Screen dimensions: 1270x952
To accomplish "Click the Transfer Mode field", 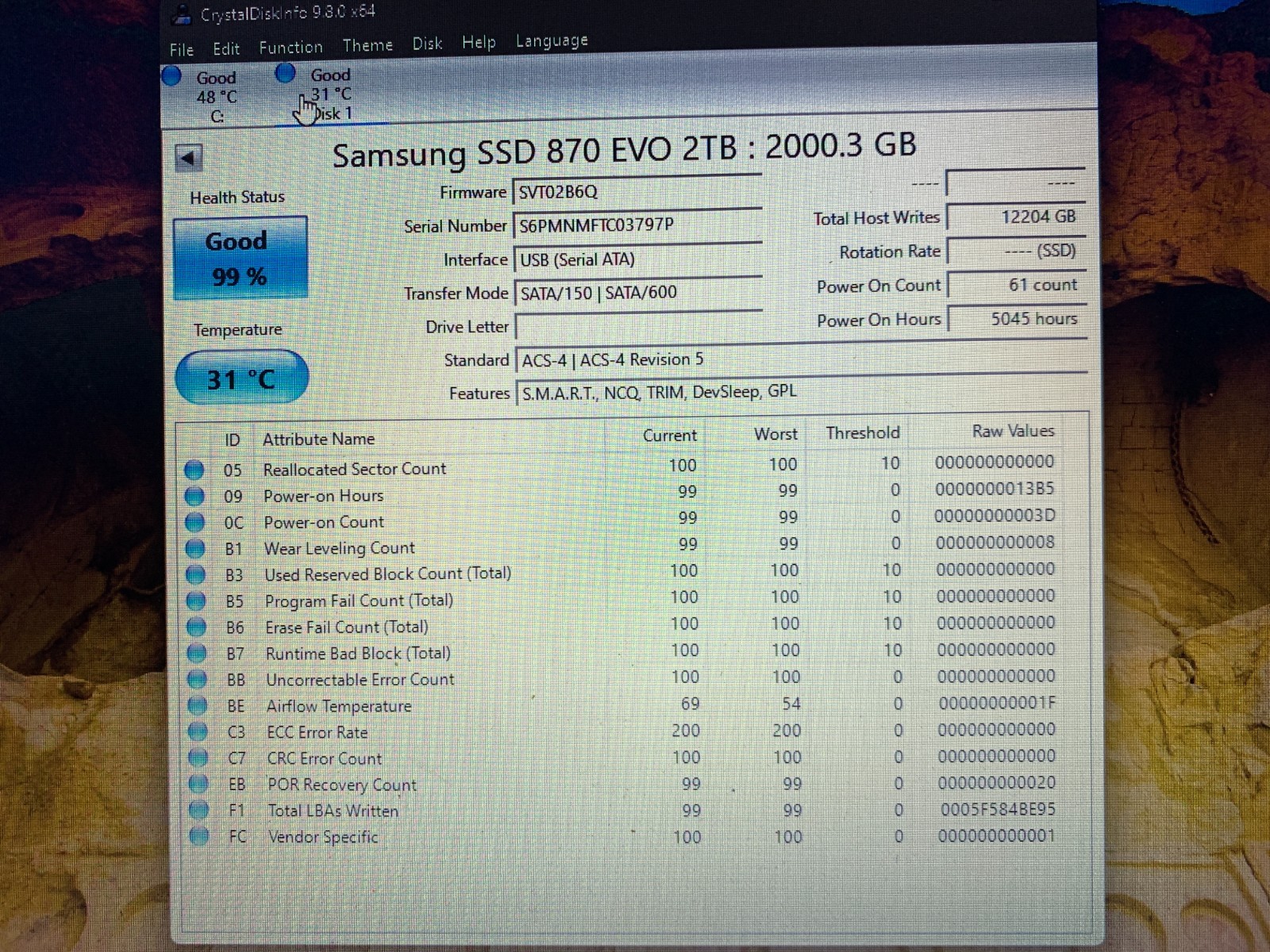I will point(638,293).
